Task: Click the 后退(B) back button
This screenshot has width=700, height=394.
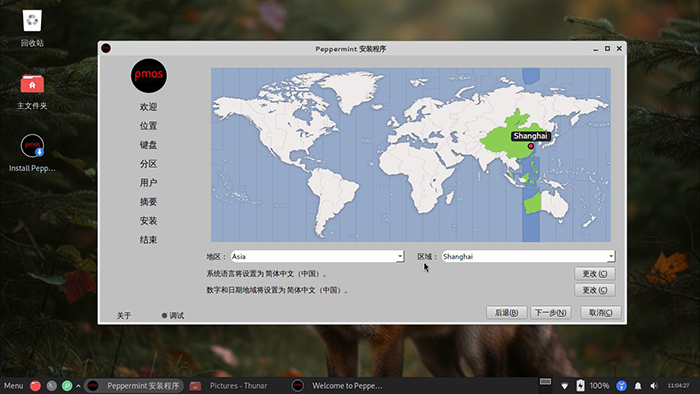Action: (506, 312)
